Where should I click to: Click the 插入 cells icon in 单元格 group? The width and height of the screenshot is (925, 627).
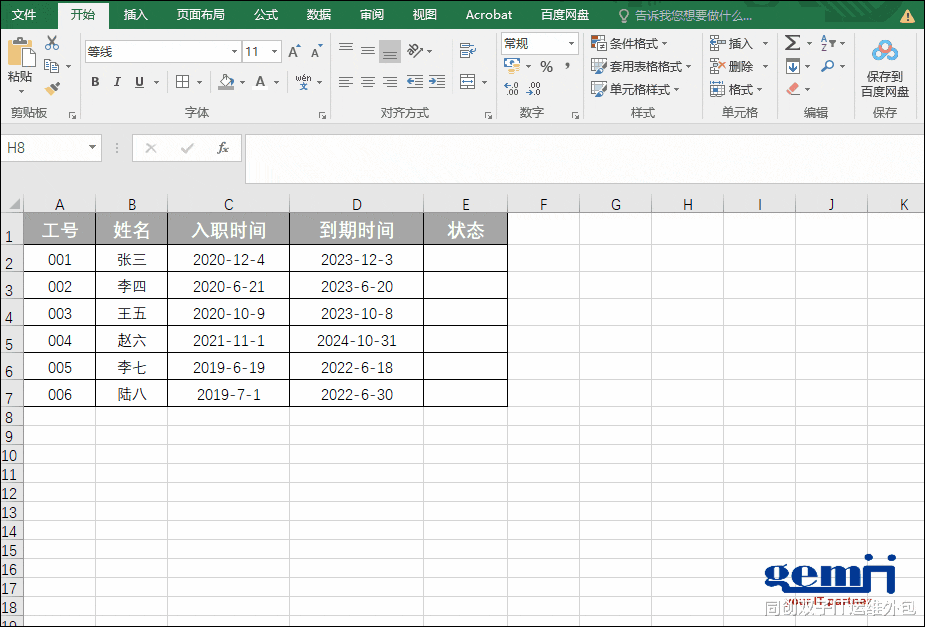(x=715, y=43)
